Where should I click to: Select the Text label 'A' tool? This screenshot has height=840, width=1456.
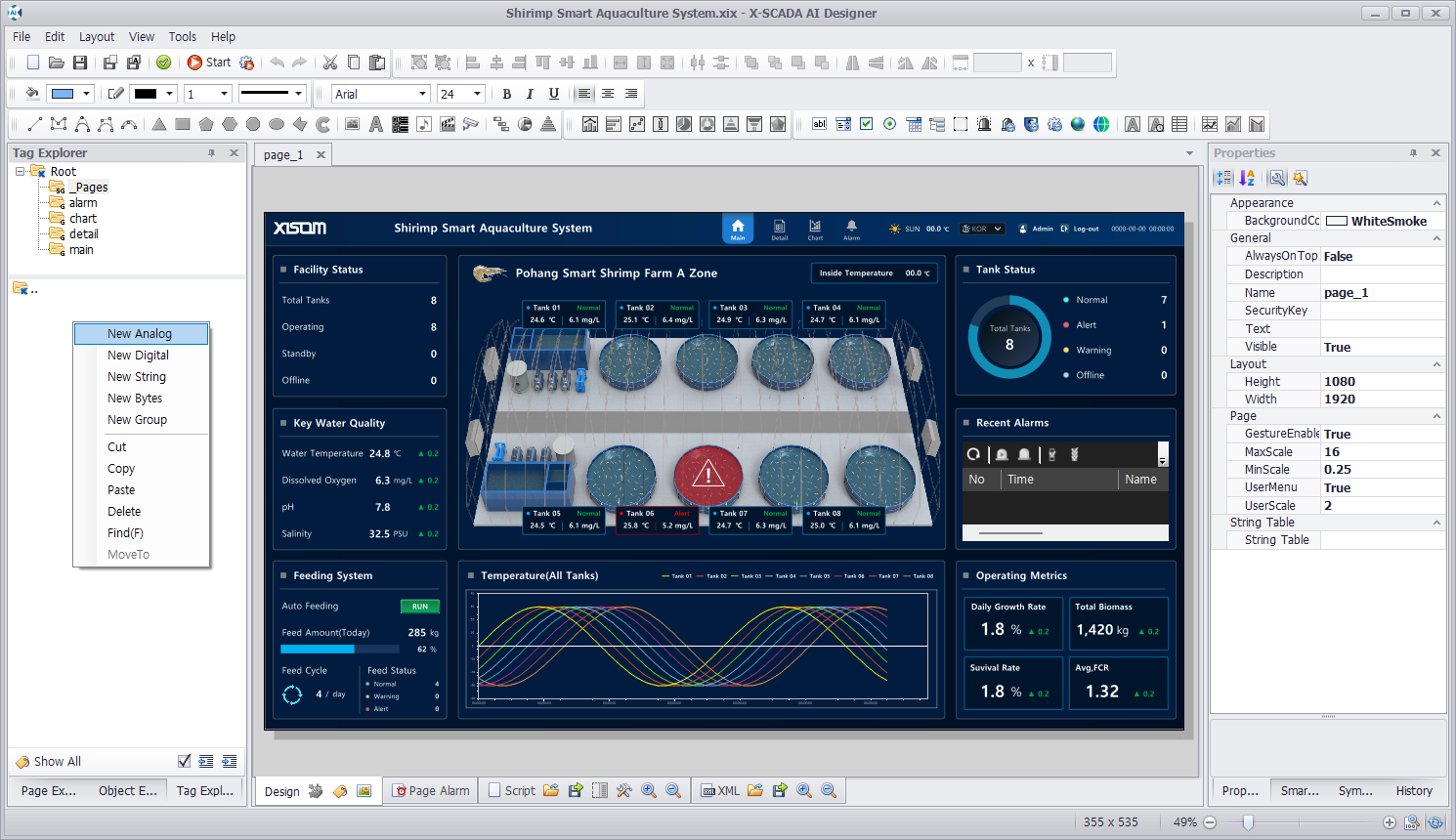[376, 124]
